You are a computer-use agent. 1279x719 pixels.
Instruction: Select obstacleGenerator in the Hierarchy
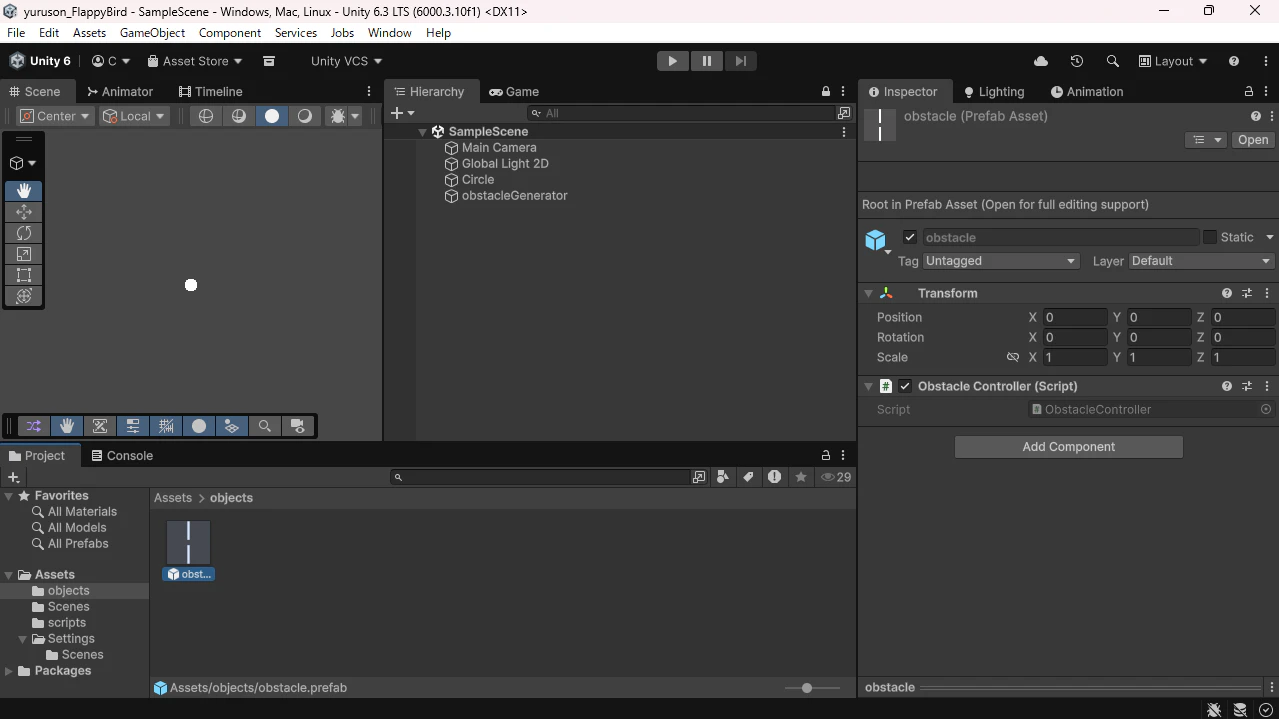point(514,196)
